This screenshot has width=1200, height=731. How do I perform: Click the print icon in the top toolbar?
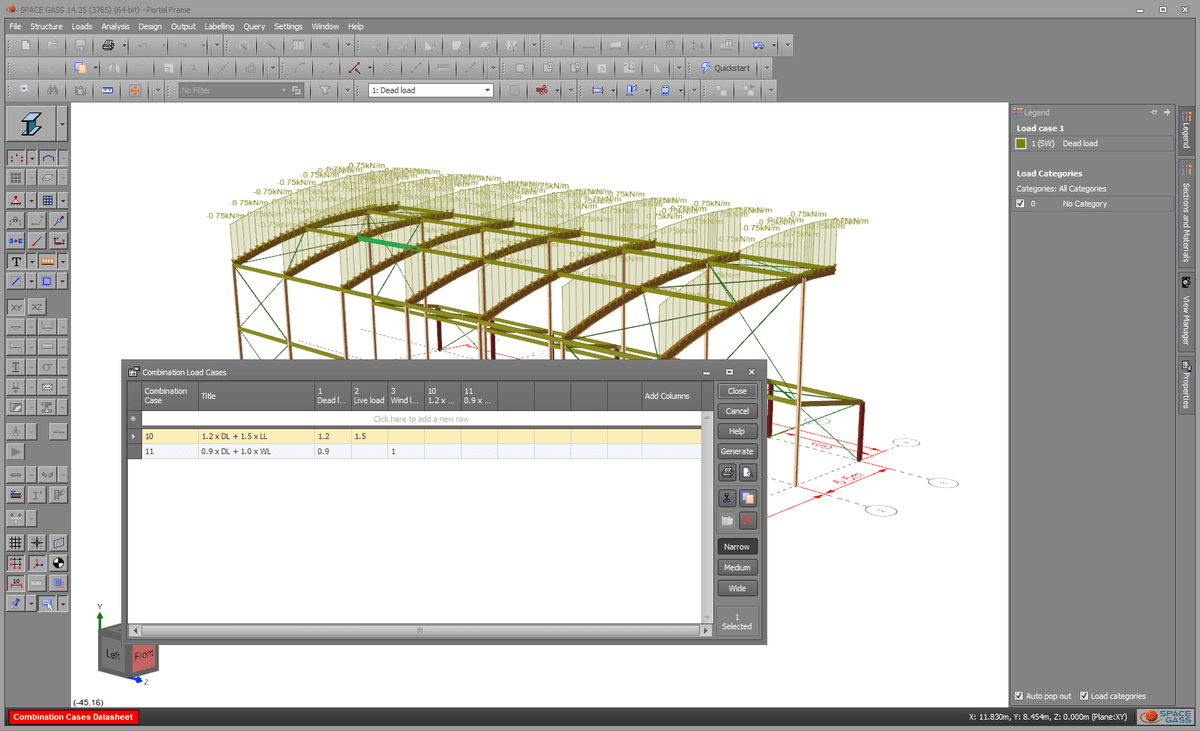108,46
